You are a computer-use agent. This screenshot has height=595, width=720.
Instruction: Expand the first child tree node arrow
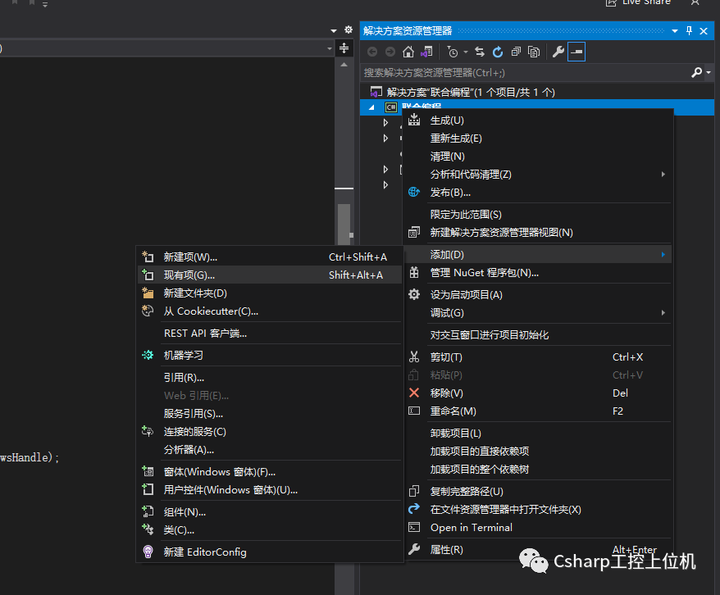coord(386,123)
